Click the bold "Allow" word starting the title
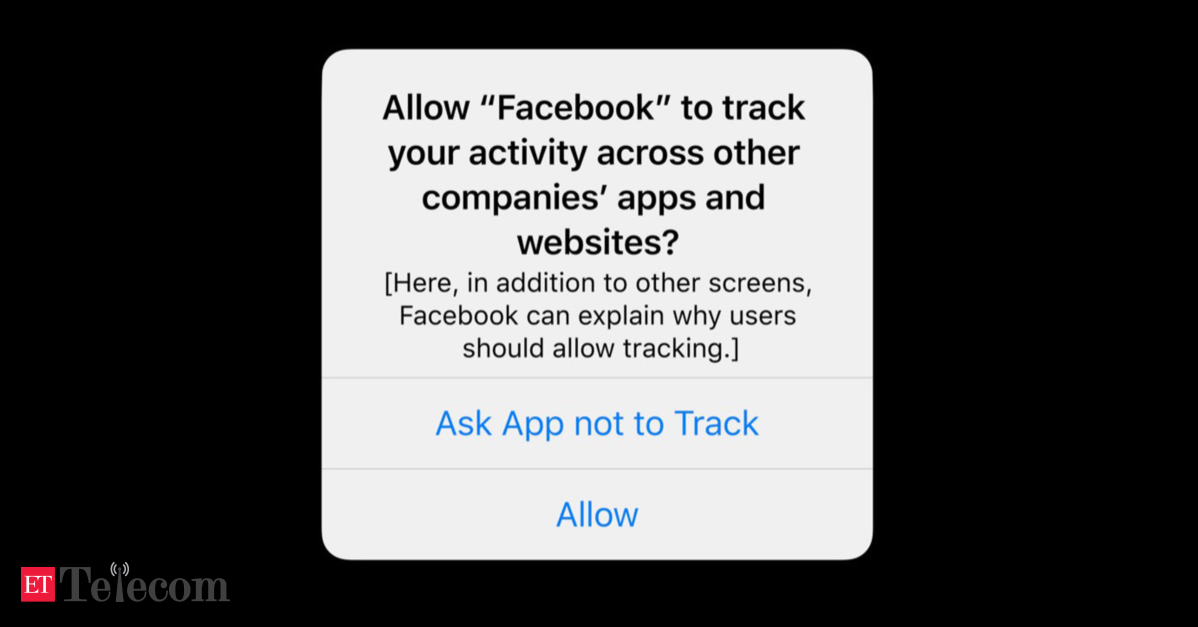This screenshot has height=627, width=1198. [426, 108]
